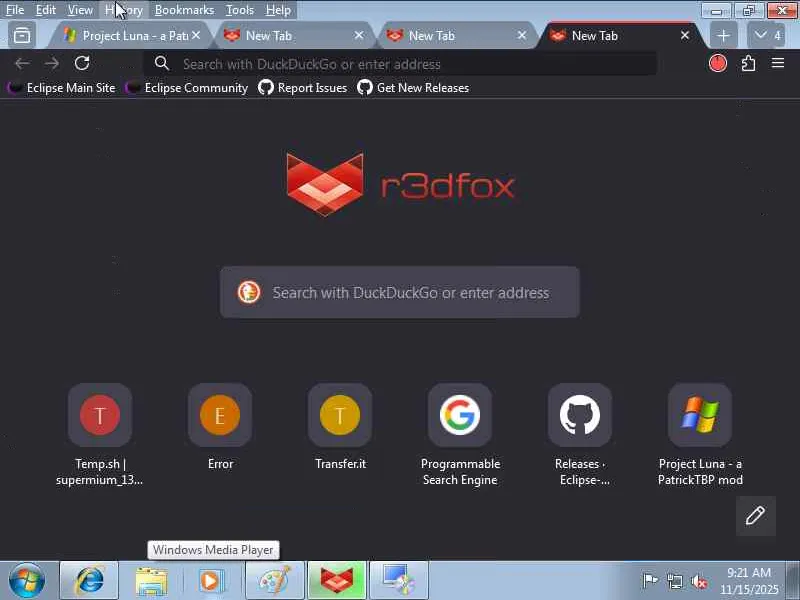Open the Windows Start button
The image size is (800, 600).
tap(27, 581)
